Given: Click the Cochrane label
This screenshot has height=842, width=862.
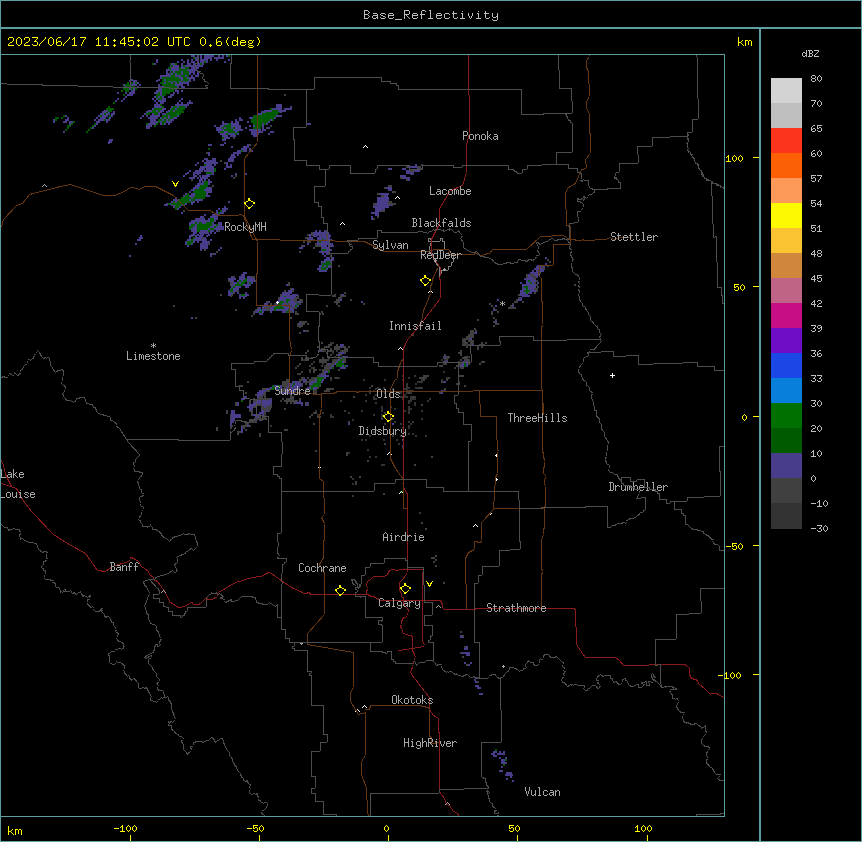Looking at the screenshot, I should [322, 568].
